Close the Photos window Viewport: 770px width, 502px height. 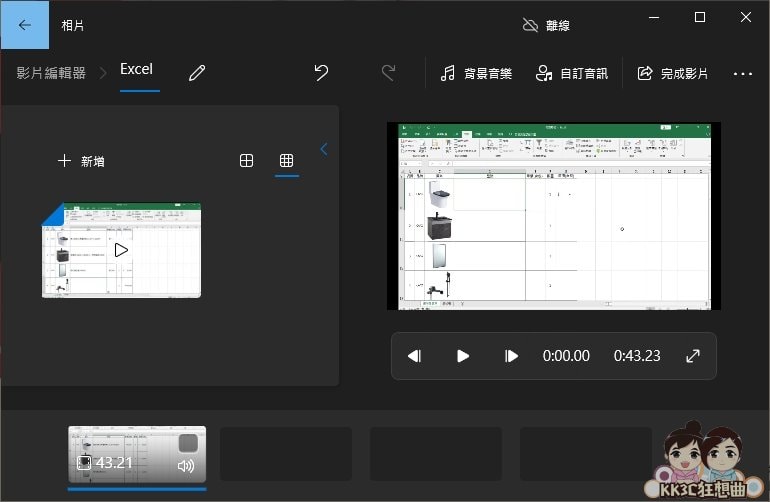(x=745, y=17)
